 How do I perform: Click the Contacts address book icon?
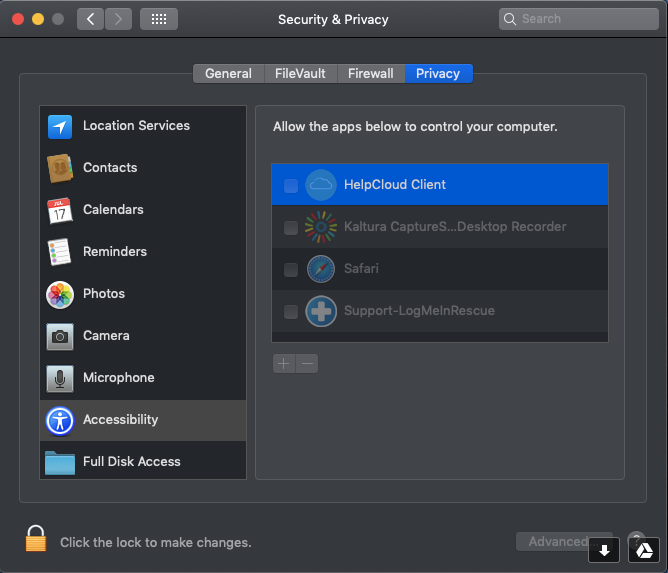point(60,168)
